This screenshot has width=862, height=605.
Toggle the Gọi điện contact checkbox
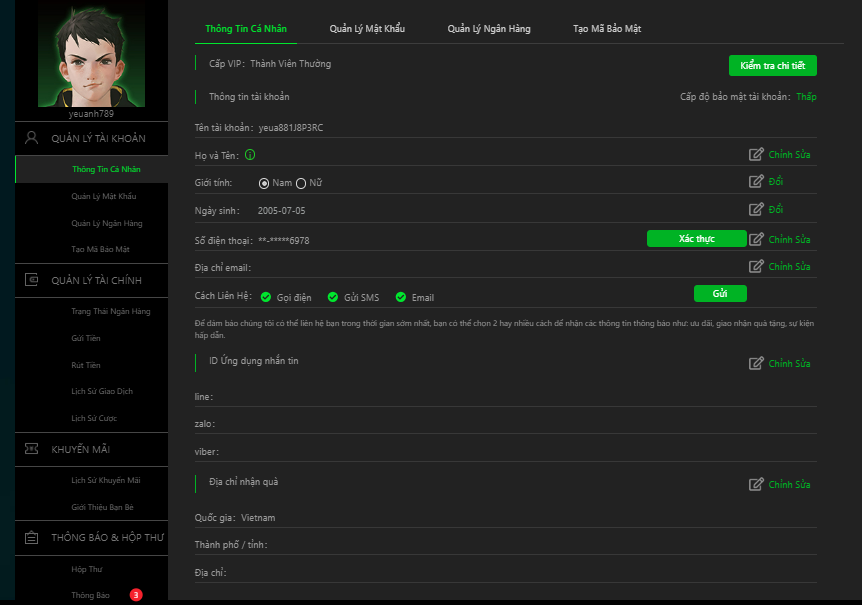[x=266, y=297]
